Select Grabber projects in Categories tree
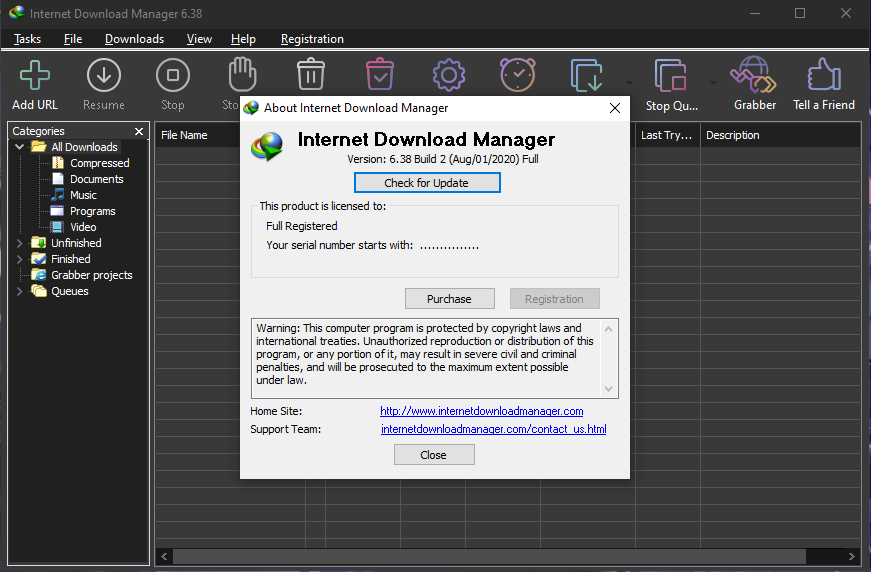The height and width of the screenshot is (572, 871). [x=92, y=275]
